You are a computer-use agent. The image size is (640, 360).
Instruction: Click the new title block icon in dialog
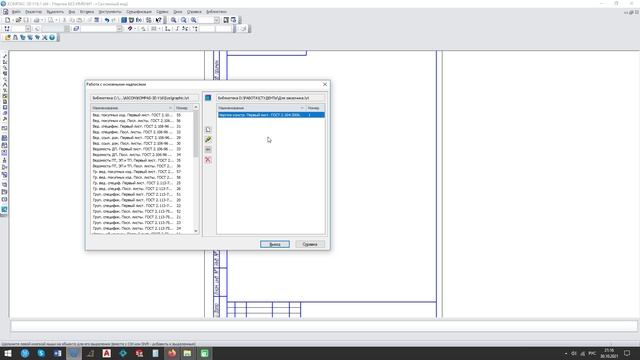pos(208,129)
